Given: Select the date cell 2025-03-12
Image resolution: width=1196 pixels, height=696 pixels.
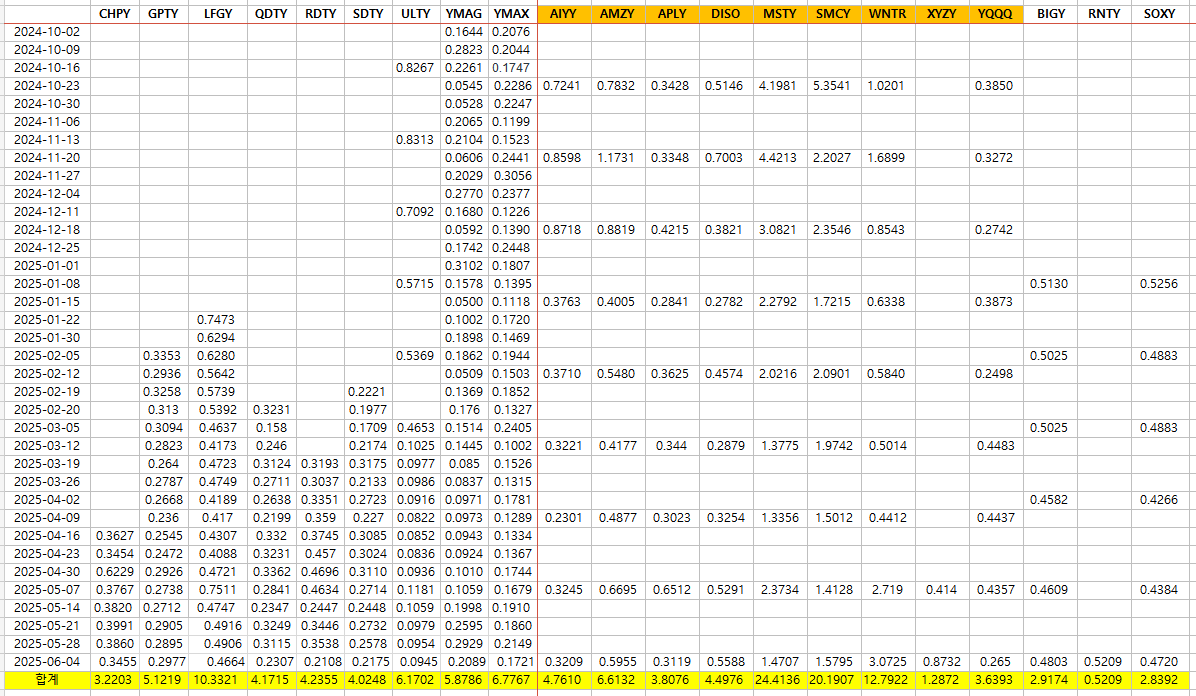Looking at the screenshot, I should coord(47,446).
